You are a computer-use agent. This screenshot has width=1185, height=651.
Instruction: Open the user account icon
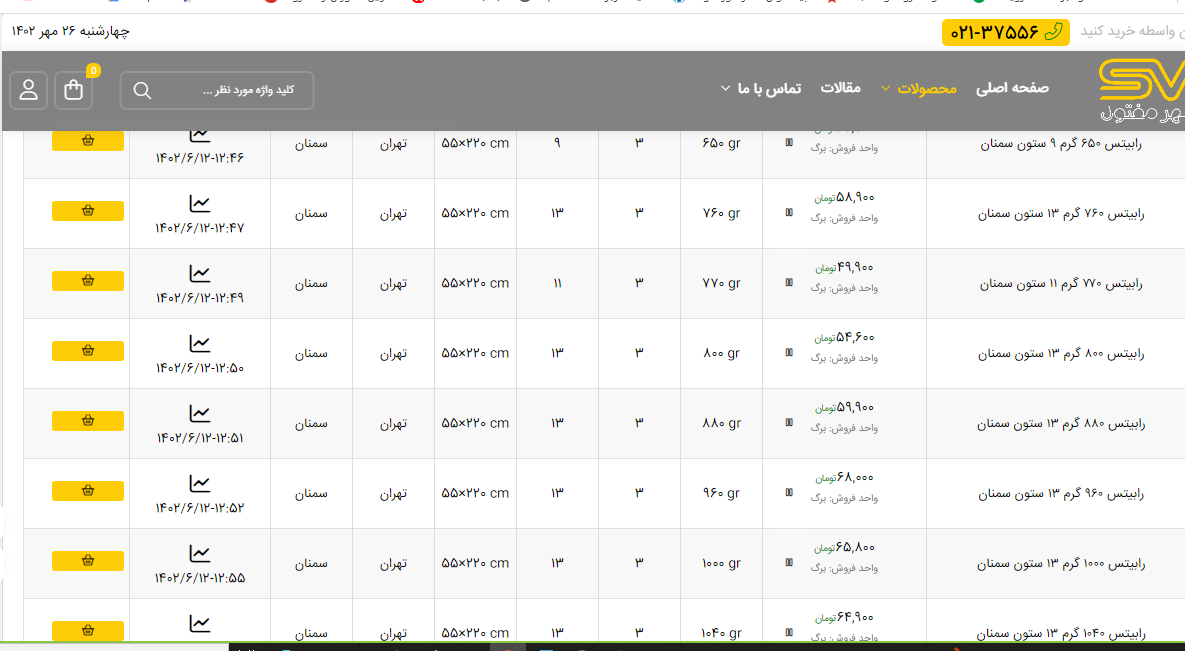(x=28, y=90)
